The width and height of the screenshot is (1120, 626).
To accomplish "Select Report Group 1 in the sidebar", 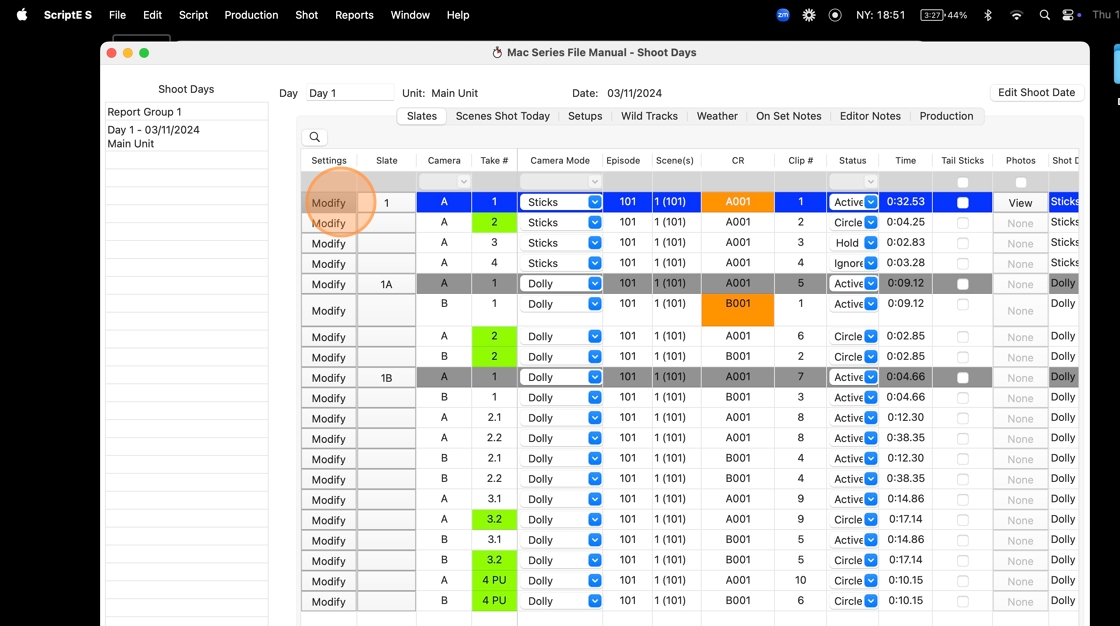I will pyautogui.click(x=186, y=112).
